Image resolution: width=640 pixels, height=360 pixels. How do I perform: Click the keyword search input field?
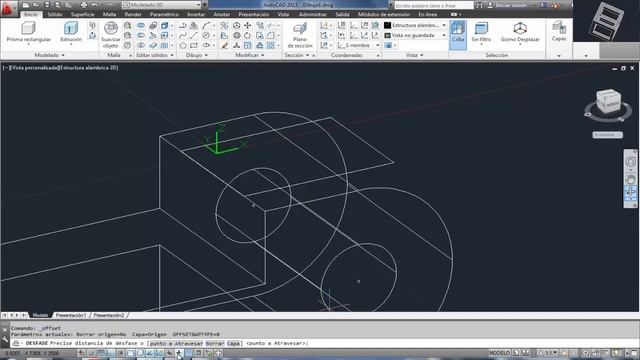(433, 5)
